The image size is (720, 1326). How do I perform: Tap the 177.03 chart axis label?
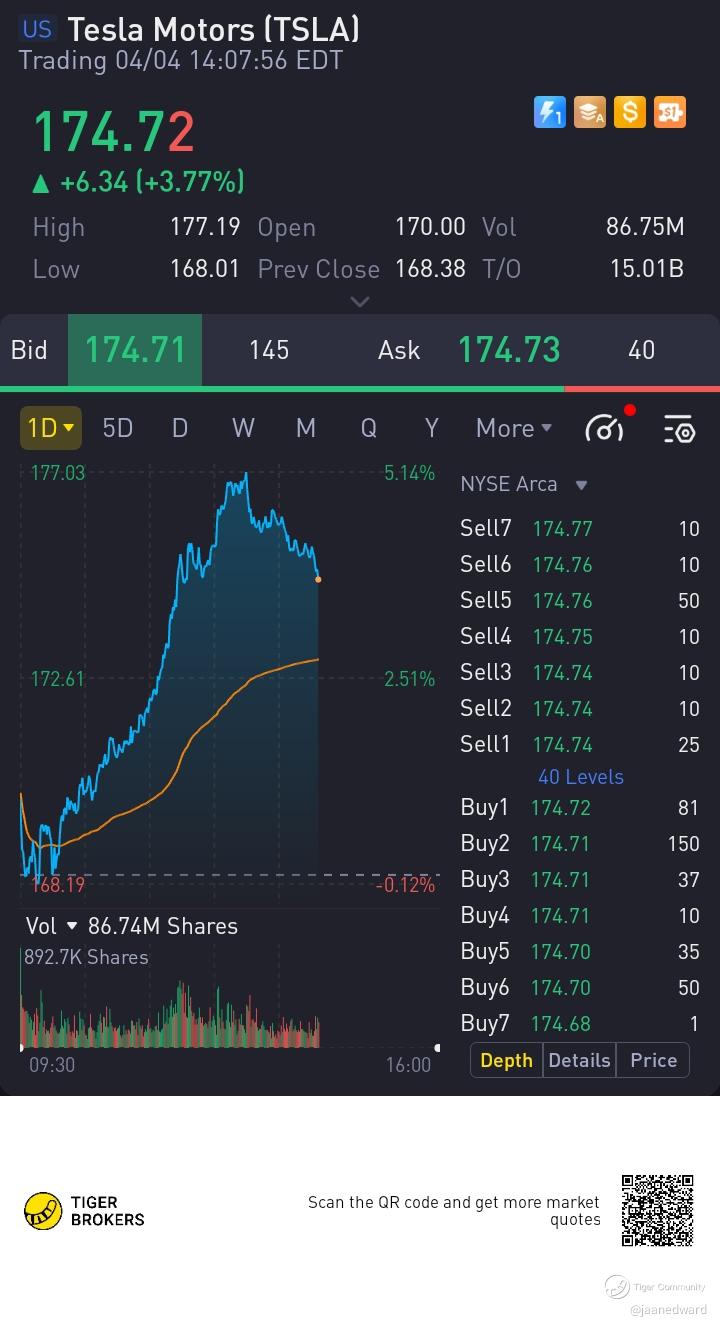tap(58, 473)
